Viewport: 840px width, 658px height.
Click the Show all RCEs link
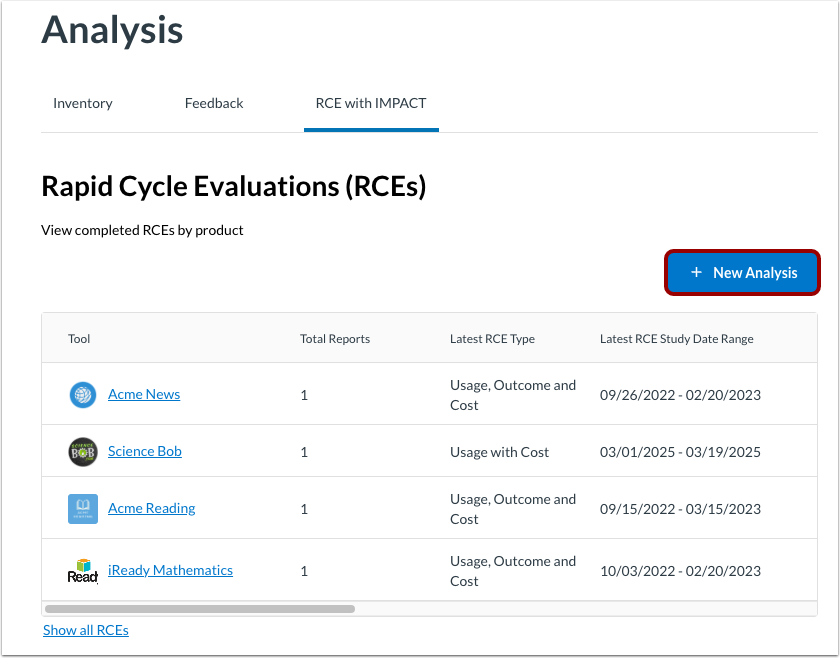coord(86,630)
